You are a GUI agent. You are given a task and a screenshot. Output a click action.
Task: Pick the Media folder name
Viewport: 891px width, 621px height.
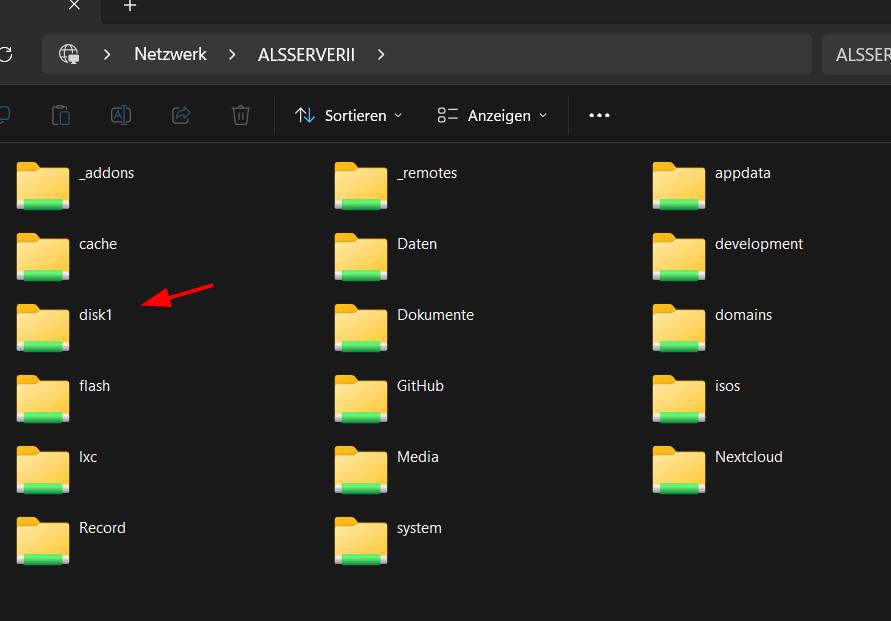coord(418,457)
